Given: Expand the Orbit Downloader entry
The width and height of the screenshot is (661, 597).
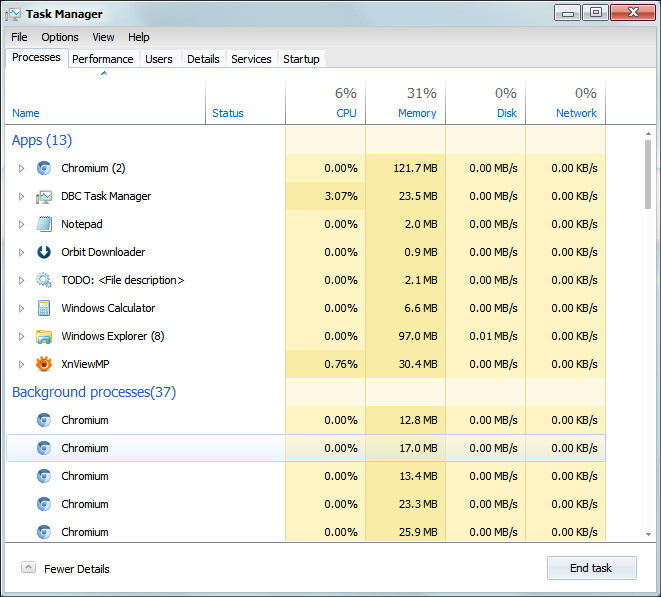Looking at the screenshot, I should pyautogui.click(x=21, y=253).
